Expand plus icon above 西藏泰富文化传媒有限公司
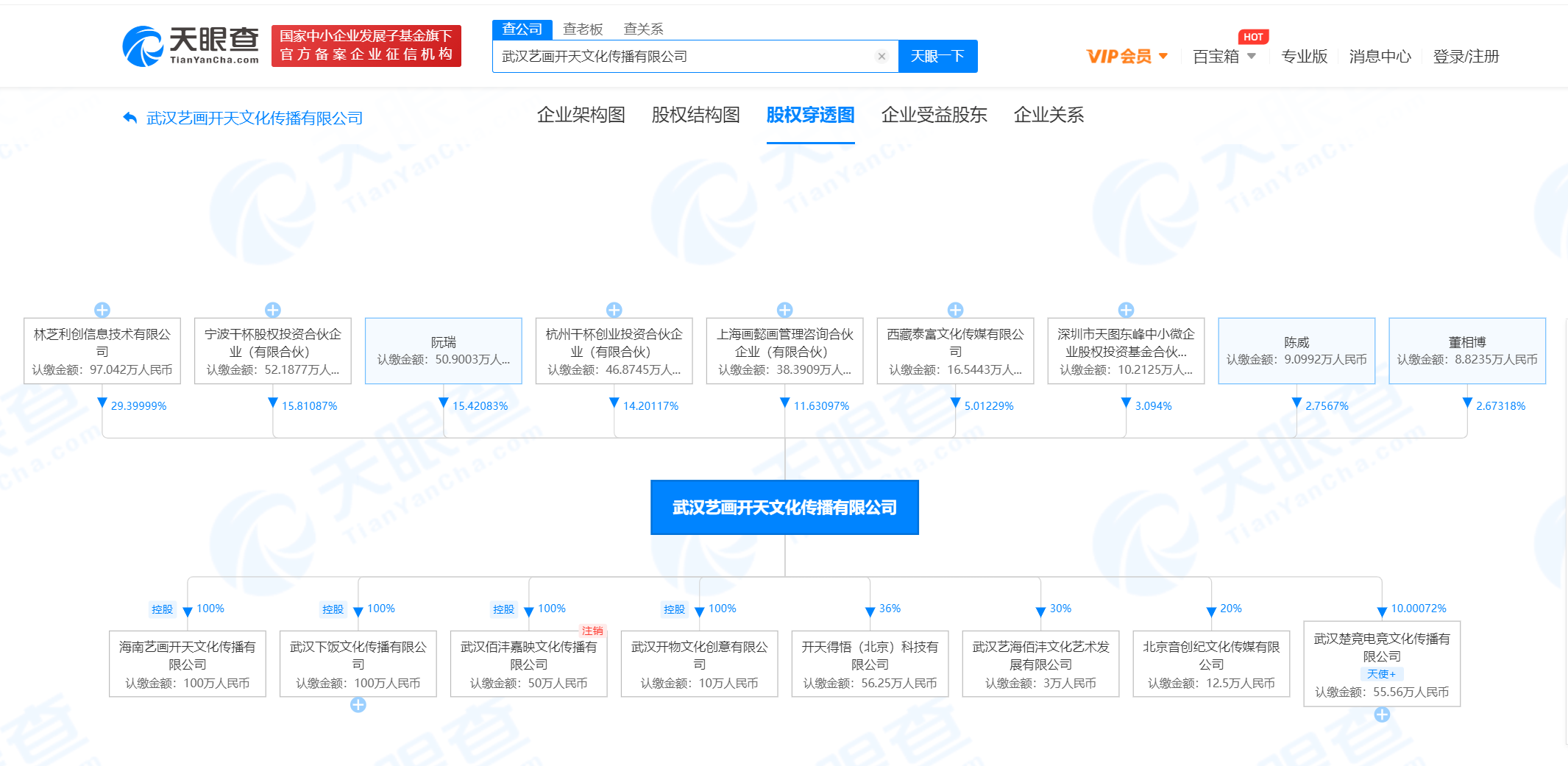This screenshot has height=766, width=1568. (956, 310)
